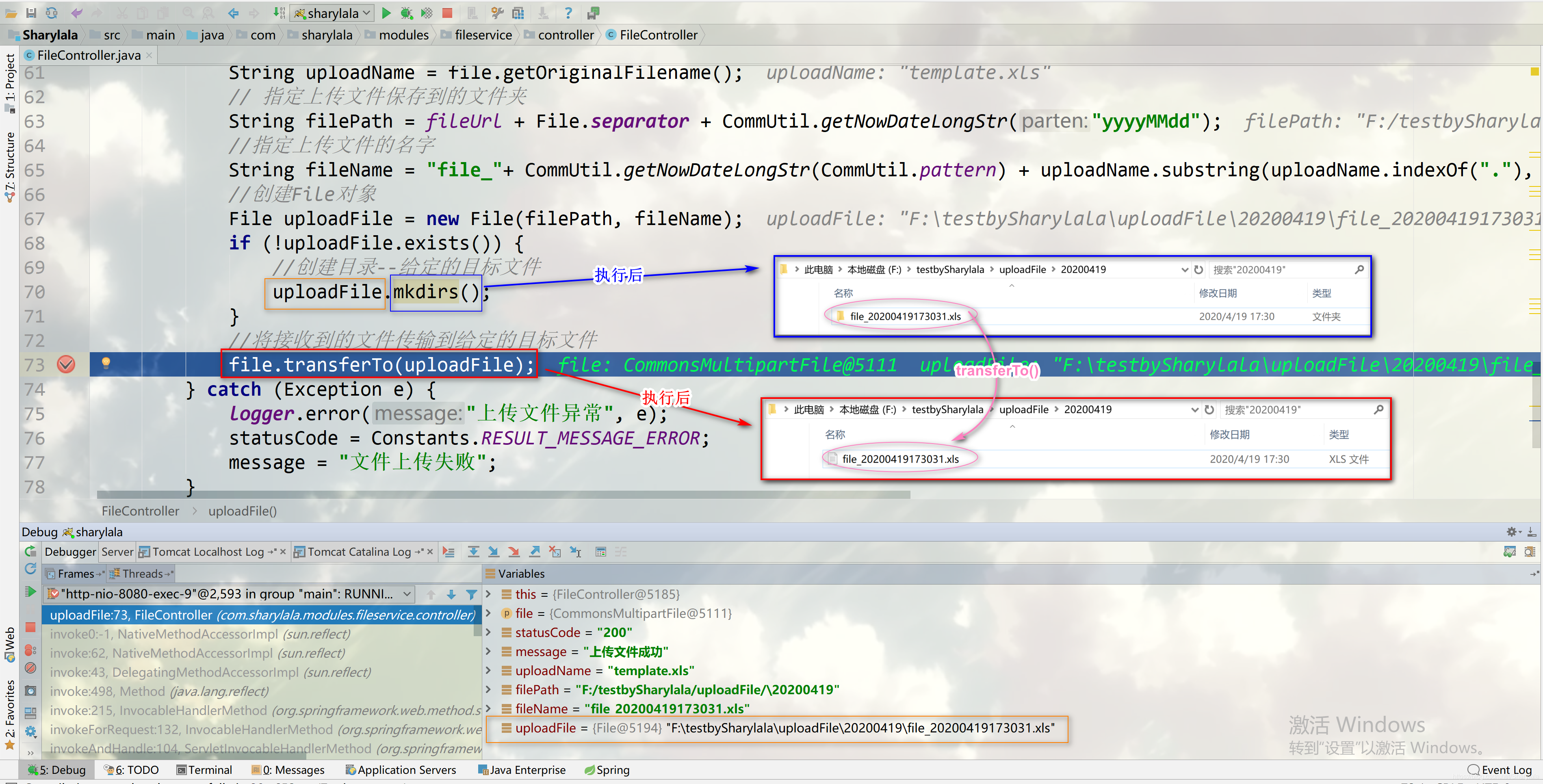The image size is (1543, 784).
Task: Click the 'controller' breadcrumb folder
Action: tap(559, 35)
